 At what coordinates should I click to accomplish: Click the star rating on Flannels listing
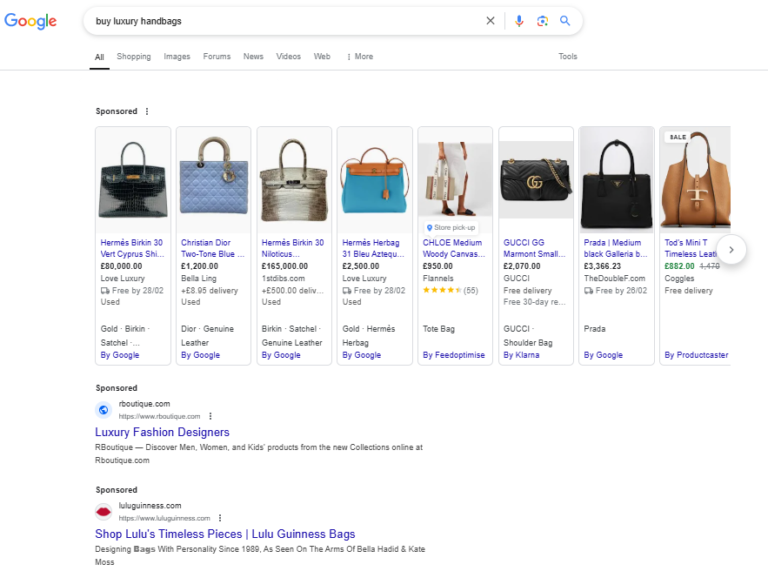(x=442, y=290)
